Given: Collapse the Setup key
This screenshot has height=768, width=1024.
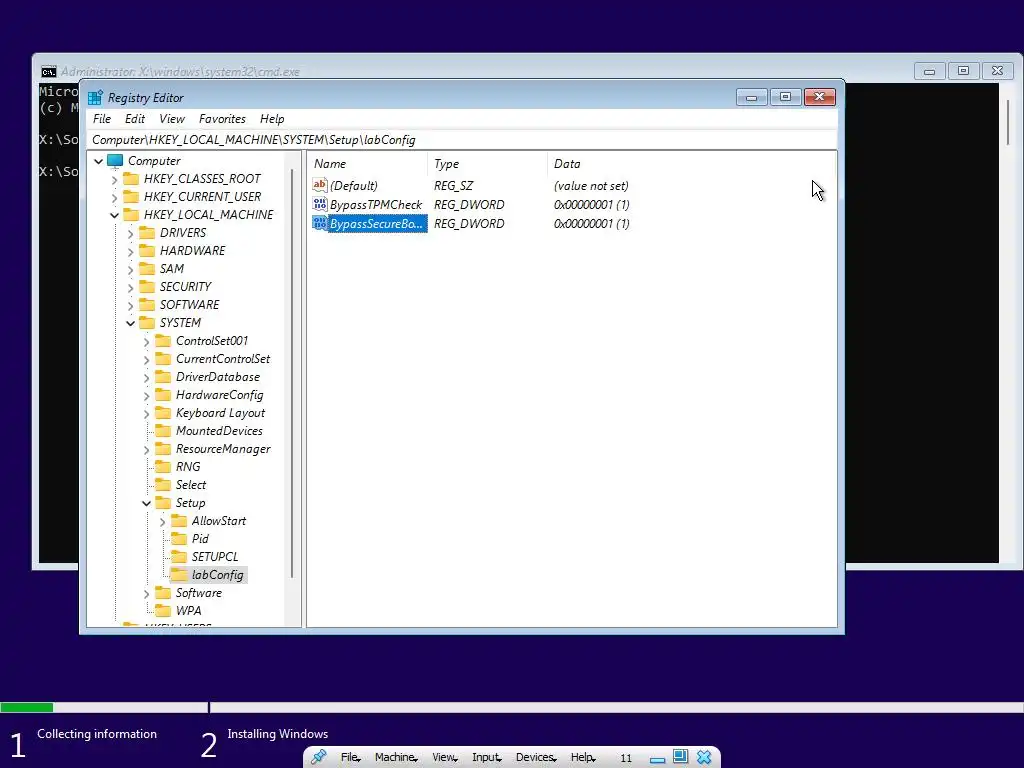Looking at the screenshot, I should pos(146,503).
